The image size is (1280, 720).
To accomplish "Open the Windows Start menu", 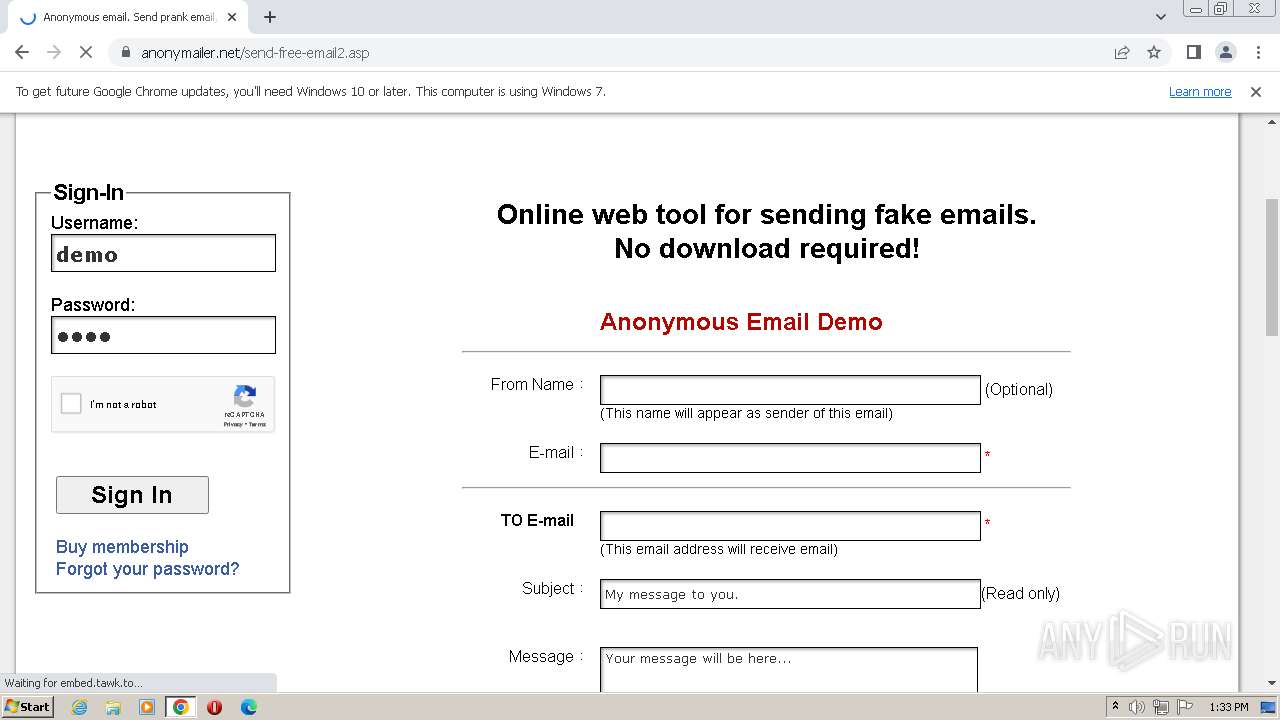I will click(x=28, y=706).
